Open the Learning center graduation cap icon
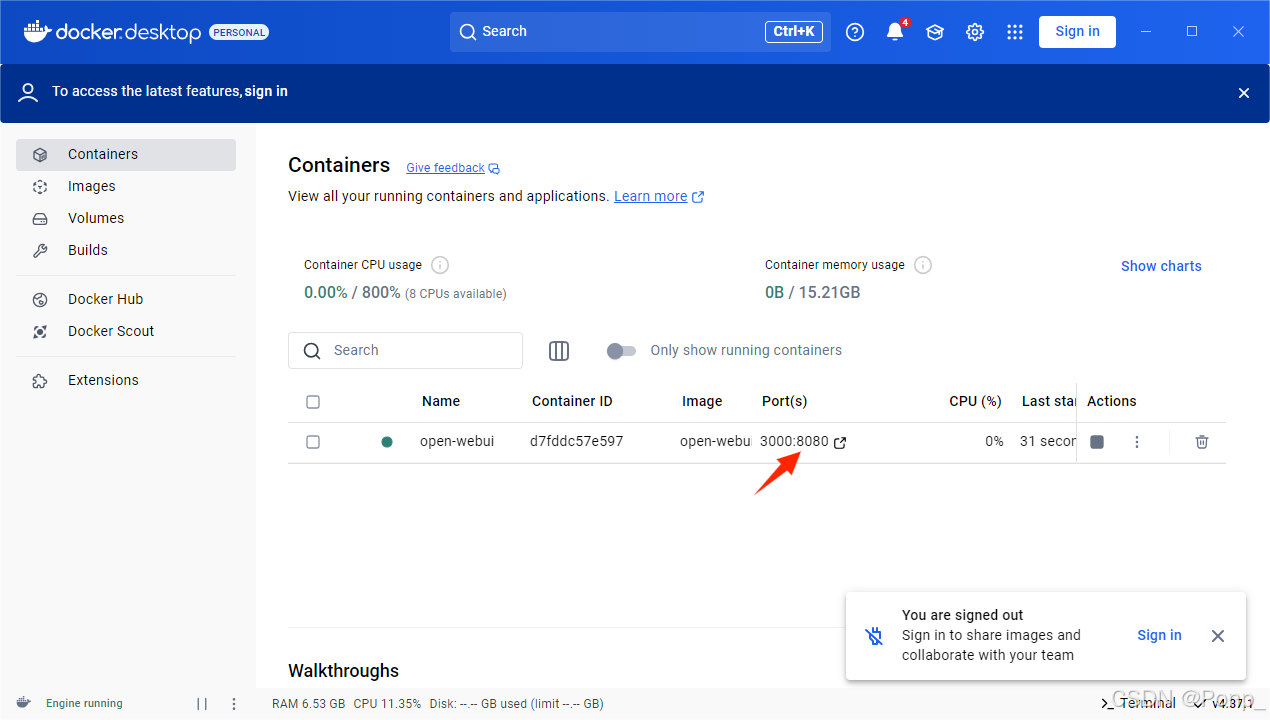 coord(935,32)
